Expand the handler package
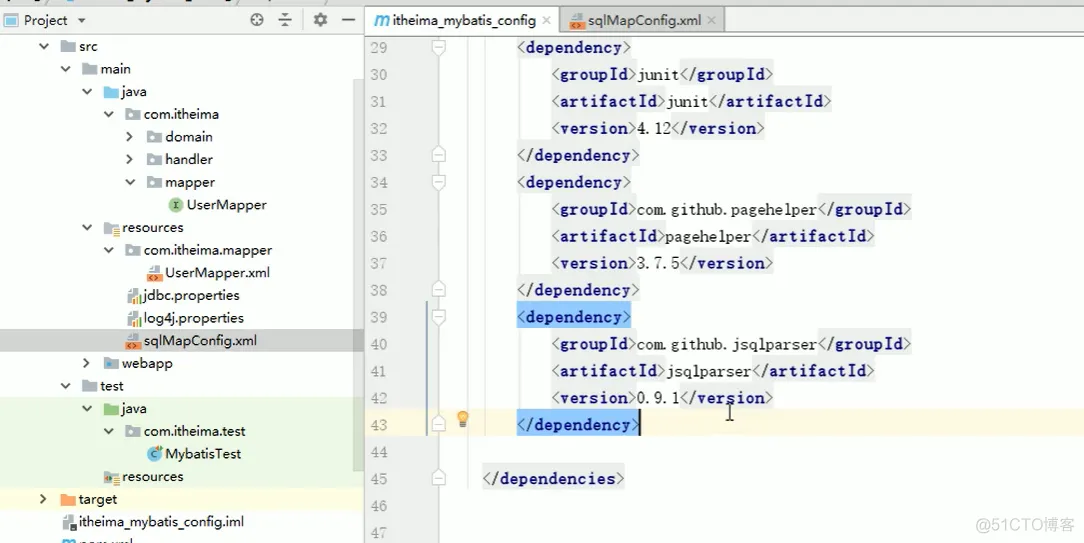1084x543 pixels. (x=129, y=160)
